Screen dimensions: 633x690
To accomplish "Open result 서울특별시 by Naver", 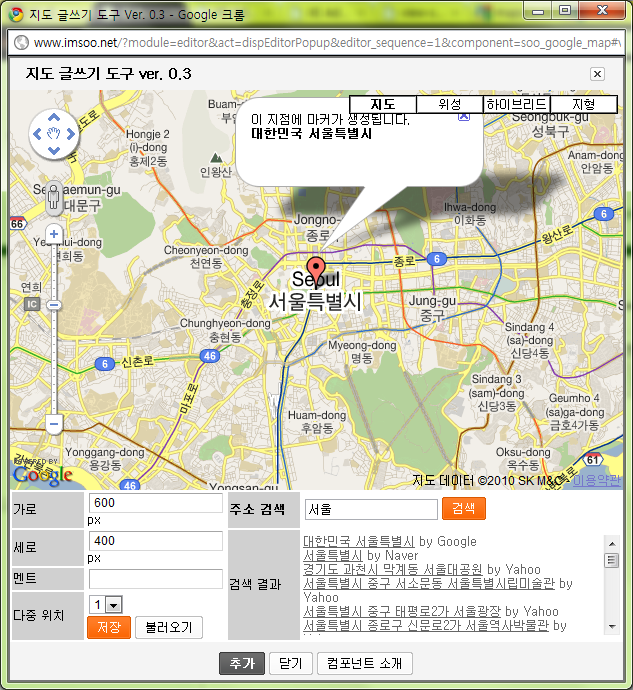I will pyautogui.click(x=333, y=555).
